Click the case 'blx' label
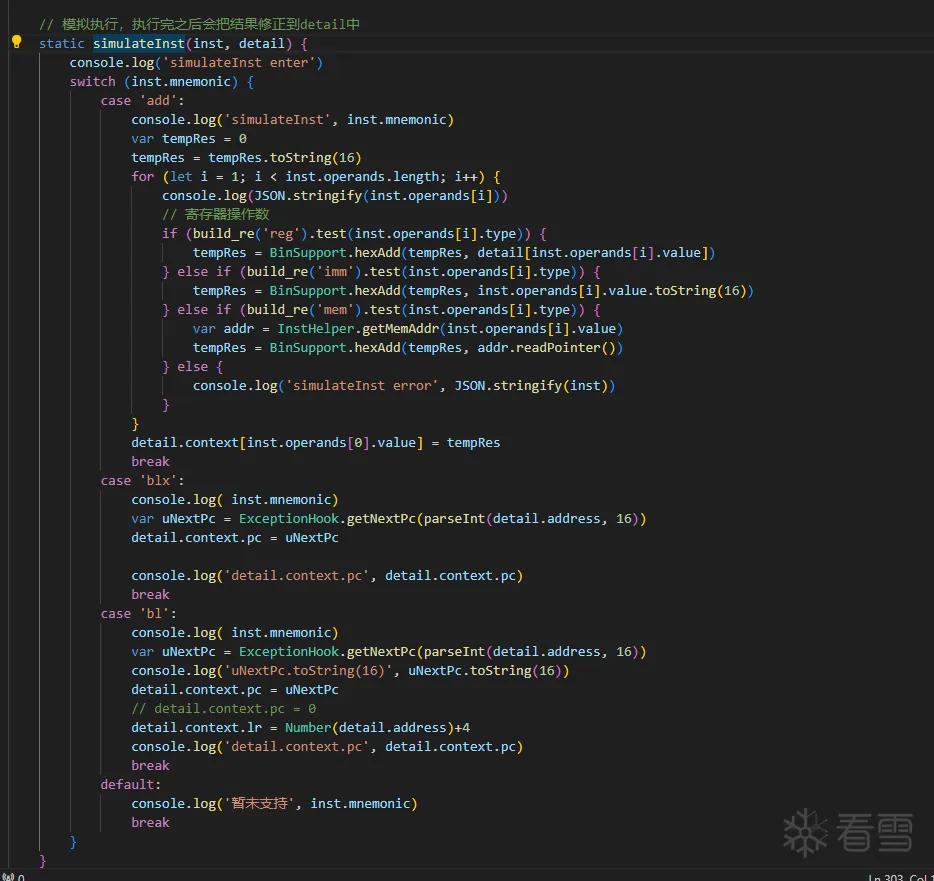The image size is (934, 881). click(142, 481)
